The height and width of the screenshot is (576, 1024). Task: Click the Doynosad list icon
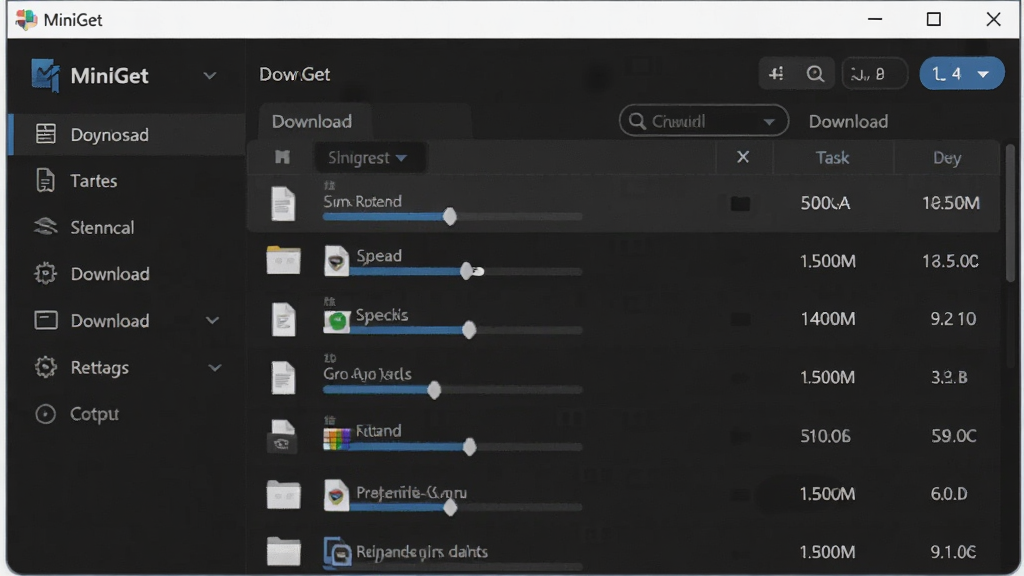[x=46, y=134]
